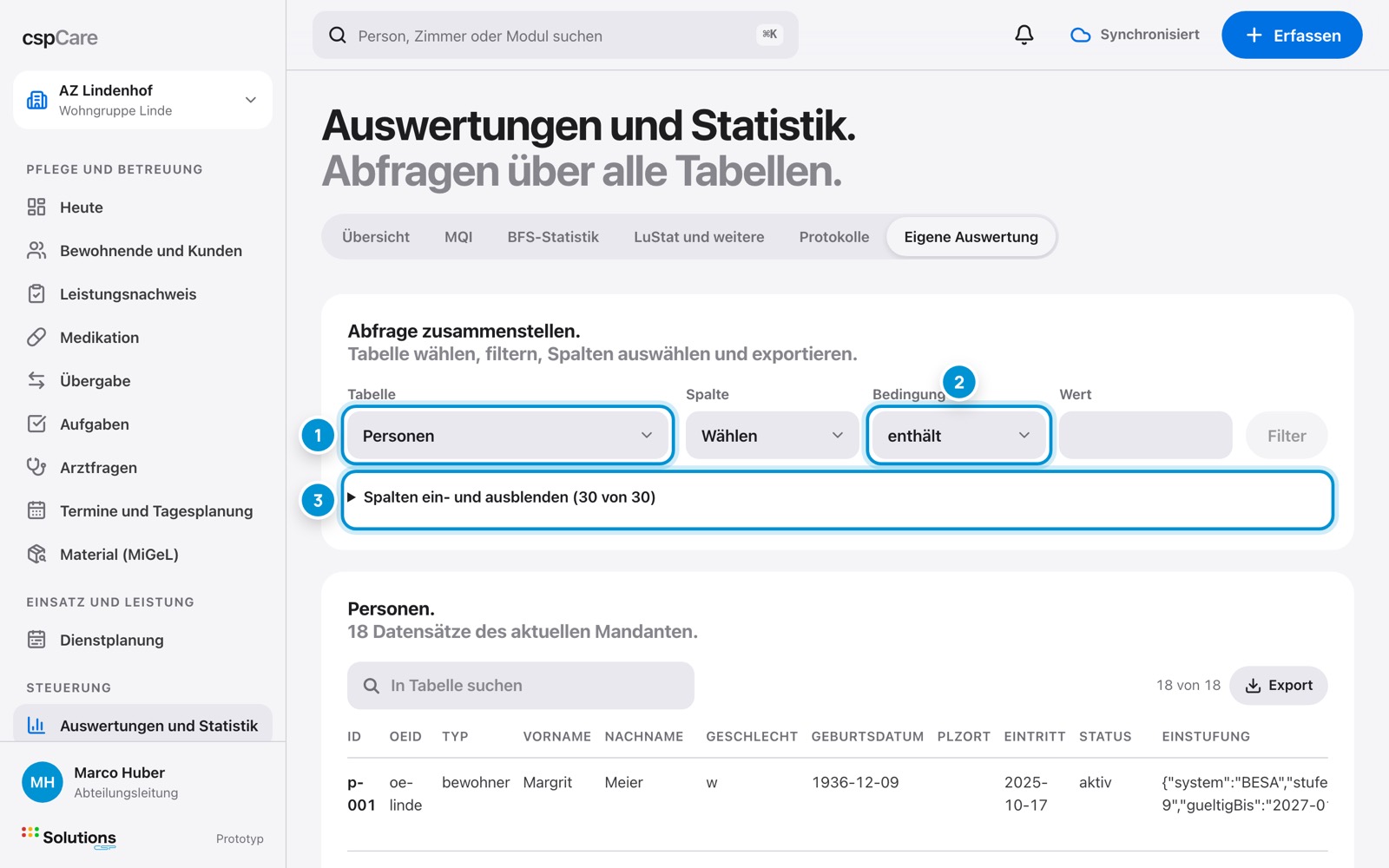Open the Material (MiGeL) package icon
This screenshot has width=1389, height=868.
36,554
